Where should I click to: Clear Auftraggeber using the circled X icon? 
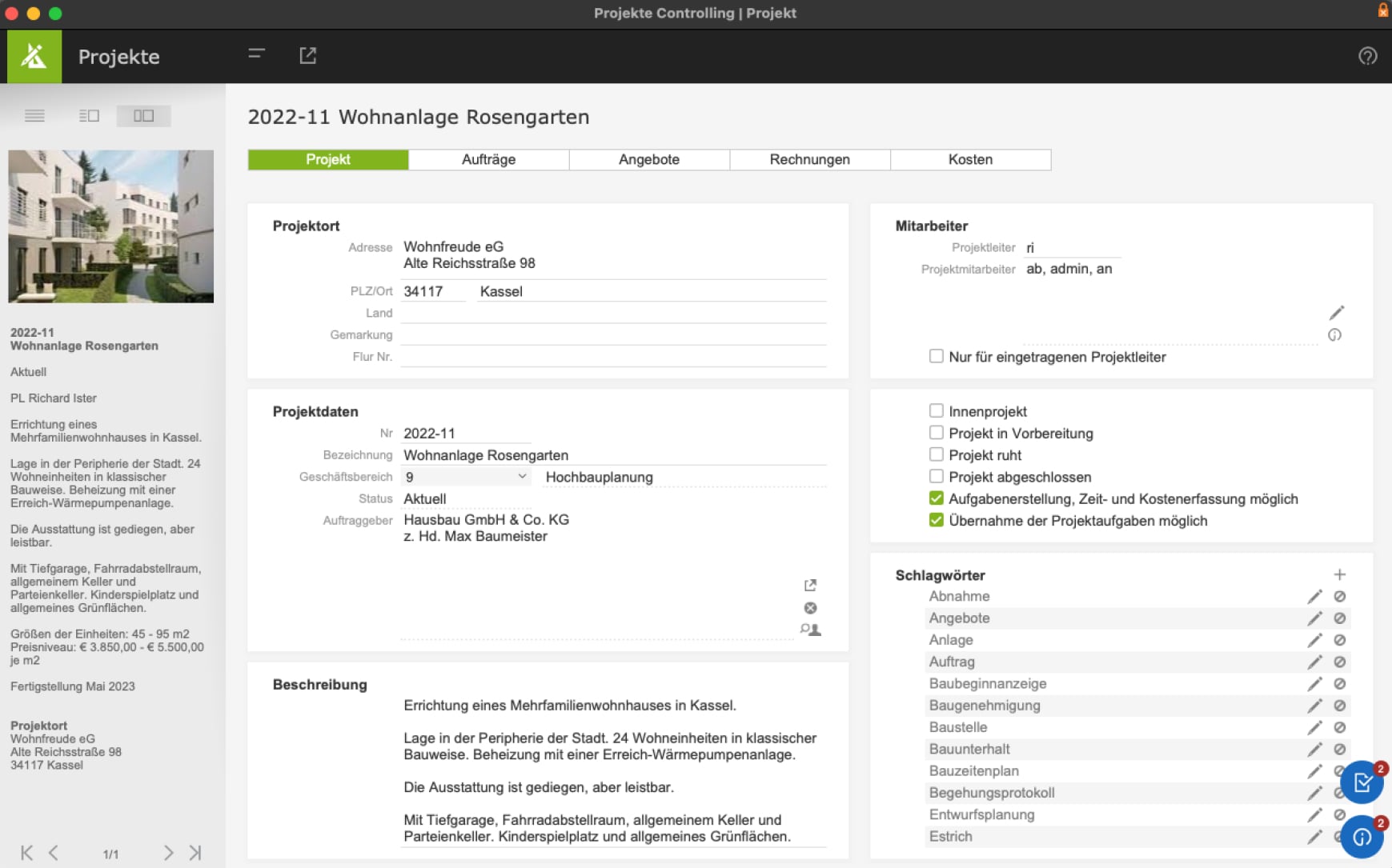coord(811,607)
